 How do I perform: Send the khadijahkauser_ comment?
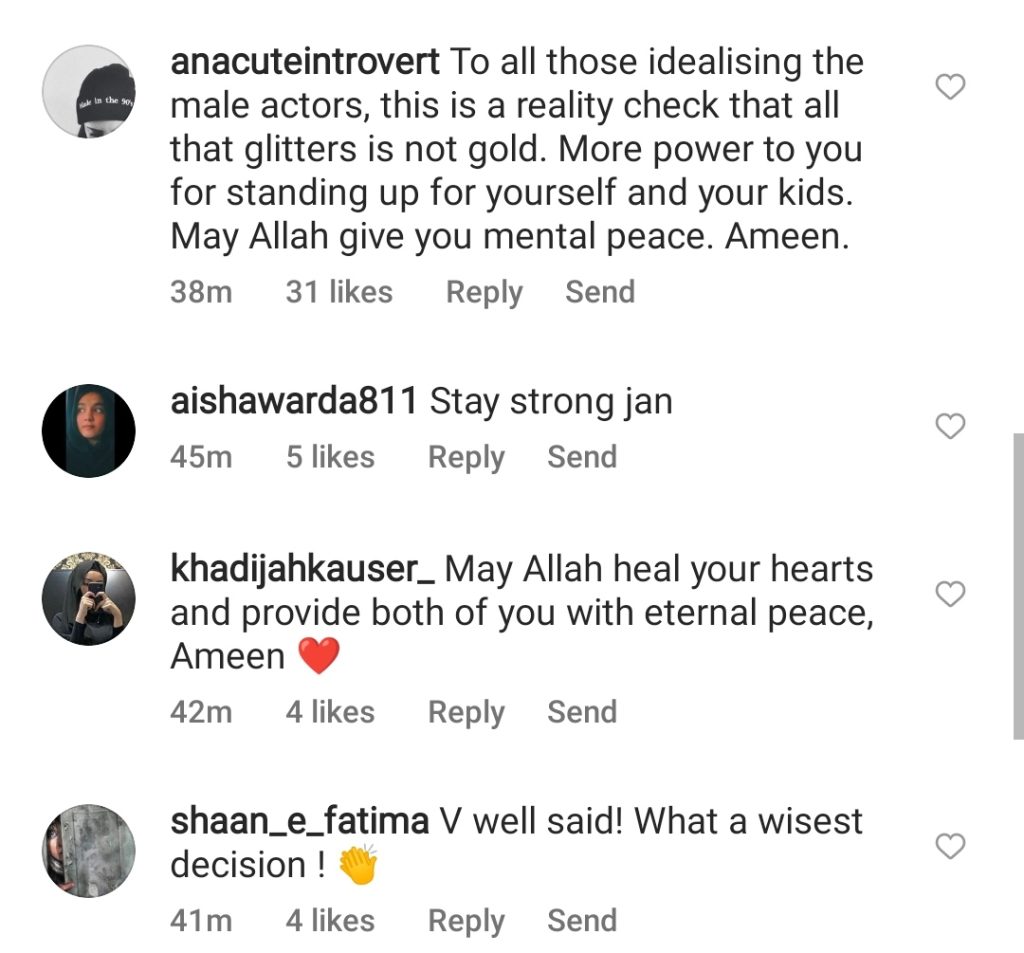click(x=582, y=712)
